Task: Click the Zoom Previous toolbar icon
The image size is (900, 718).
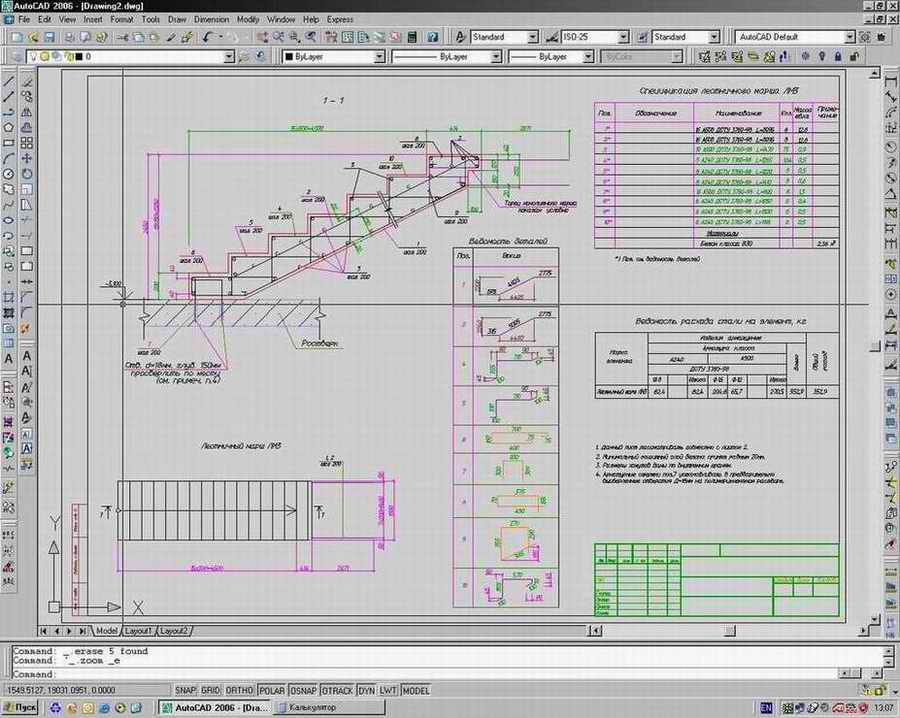Action: [x=313, y=37]
